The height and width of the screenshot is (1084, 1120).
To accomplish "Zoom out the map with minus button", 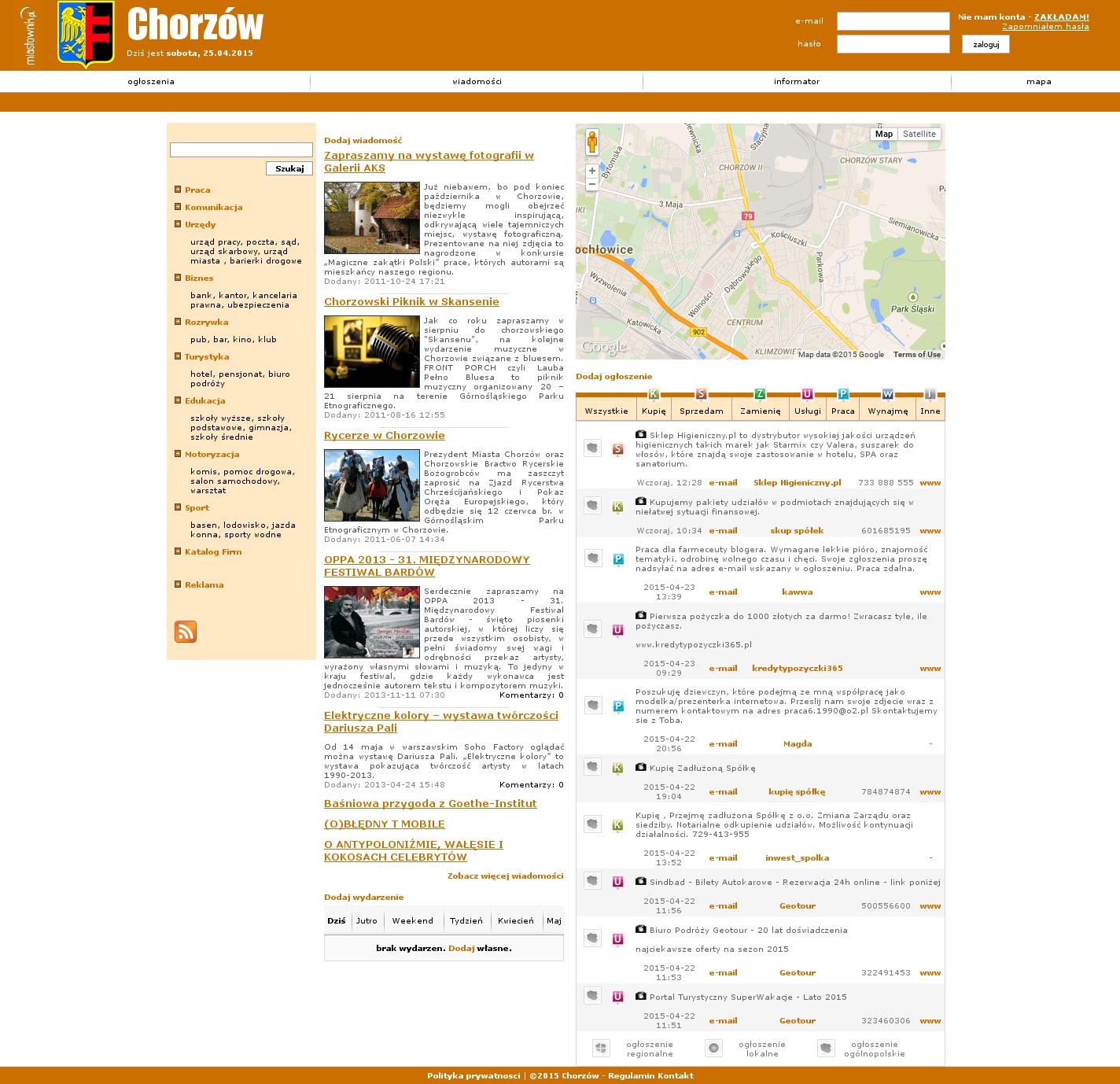I will click(592, 184).
